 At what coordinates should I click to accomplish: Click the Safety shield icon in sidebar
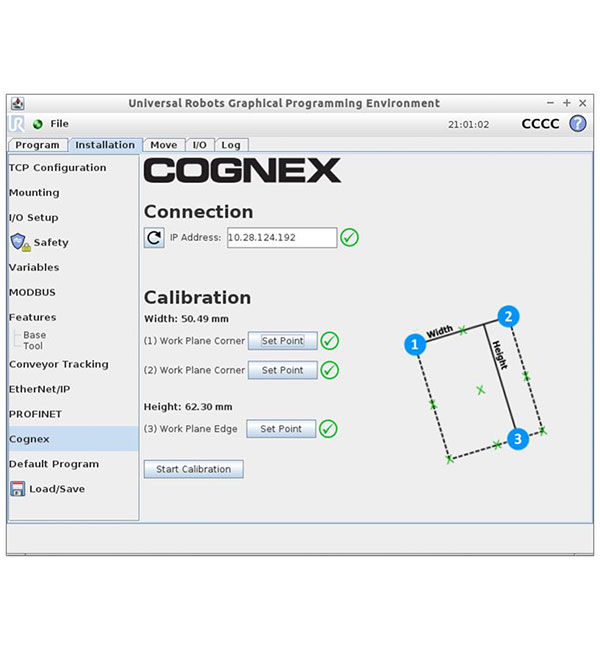pyautogui.click(x=19, y=242)
